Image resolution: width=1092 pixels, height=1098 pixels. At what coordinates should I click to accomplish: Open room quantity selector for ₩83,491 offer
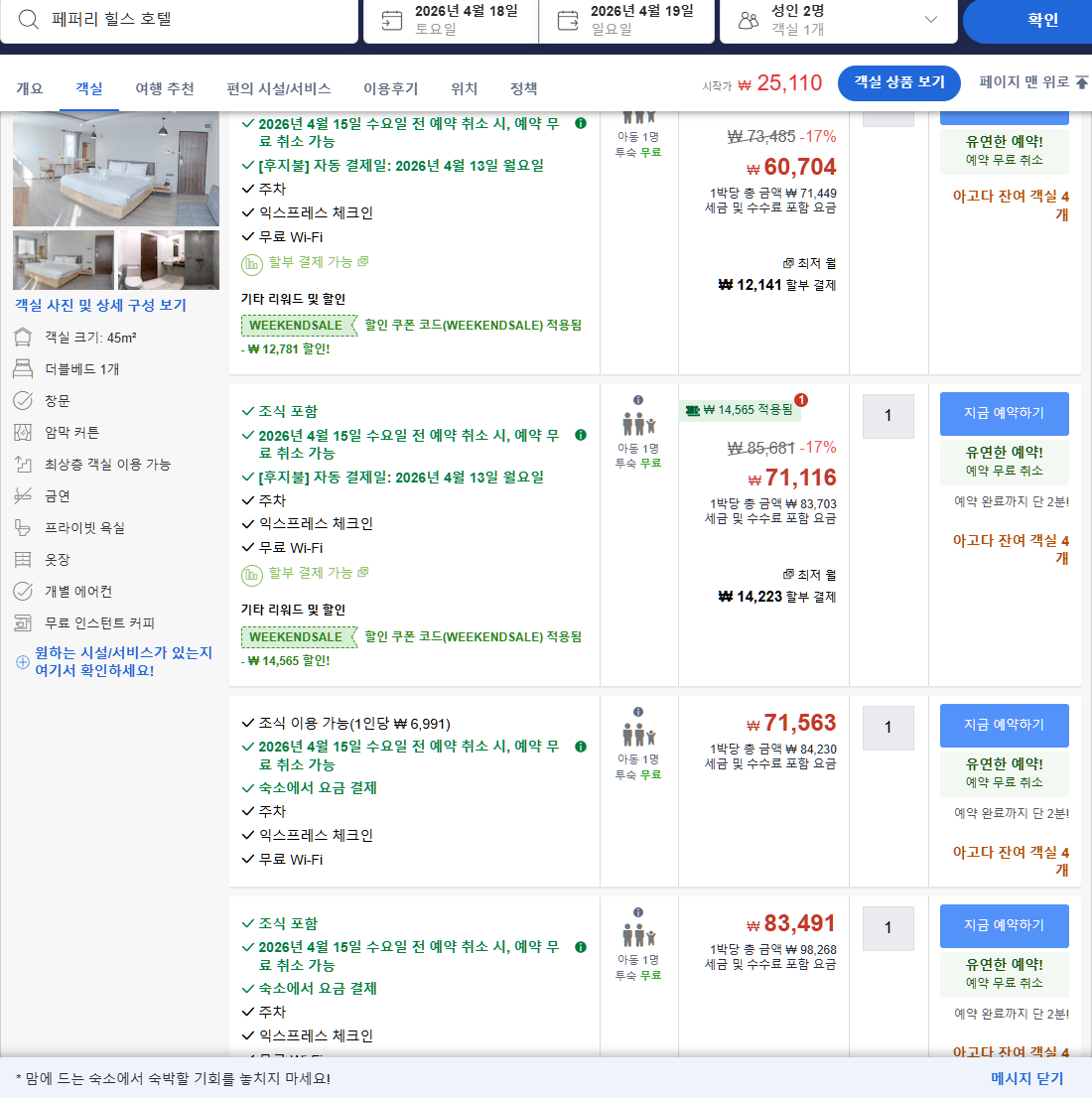[888, 928]
